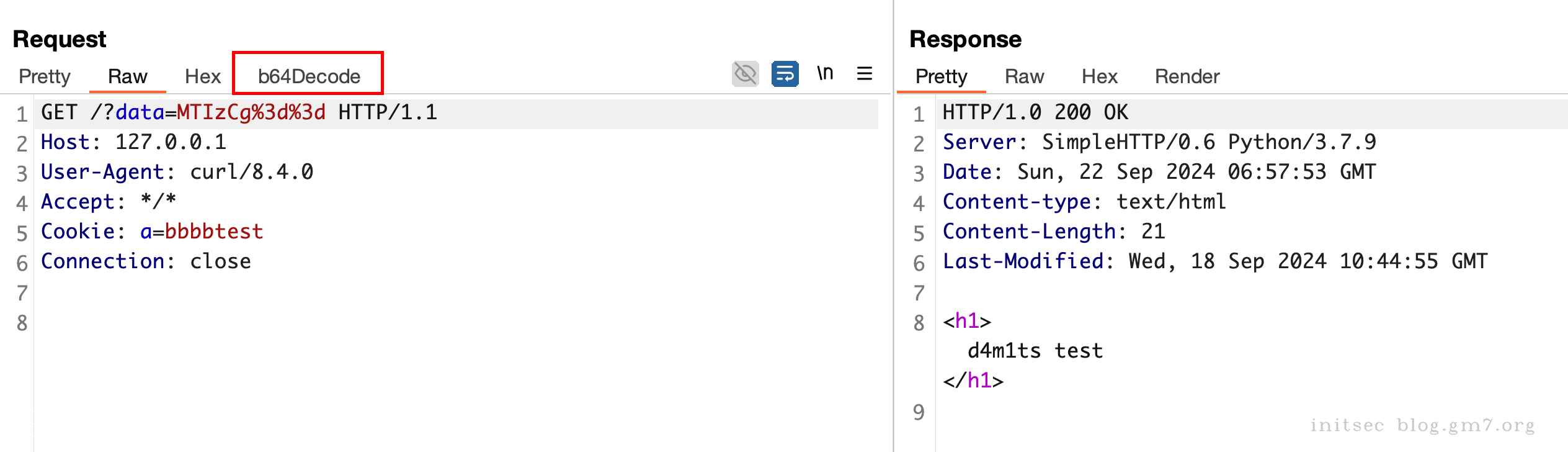This screenshot has height=452, width=1568.
Task: Click the User-Agent curl/8.4.0 header line
Action: click(x=177, y=172)
